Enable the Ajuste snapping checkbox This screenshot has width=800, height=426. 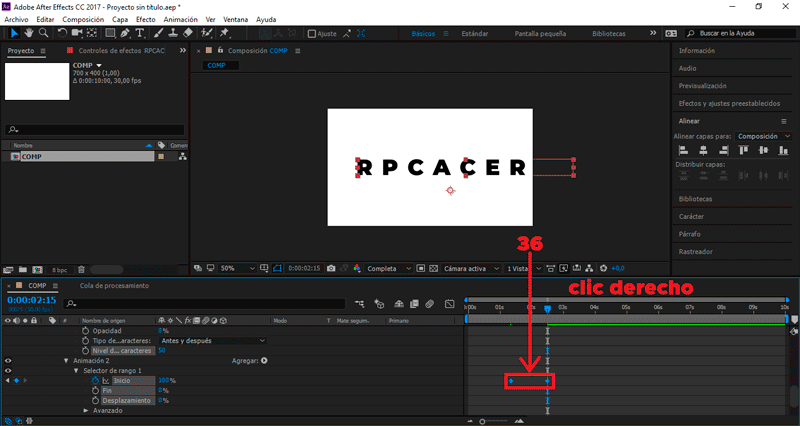(x=312, y=34)
